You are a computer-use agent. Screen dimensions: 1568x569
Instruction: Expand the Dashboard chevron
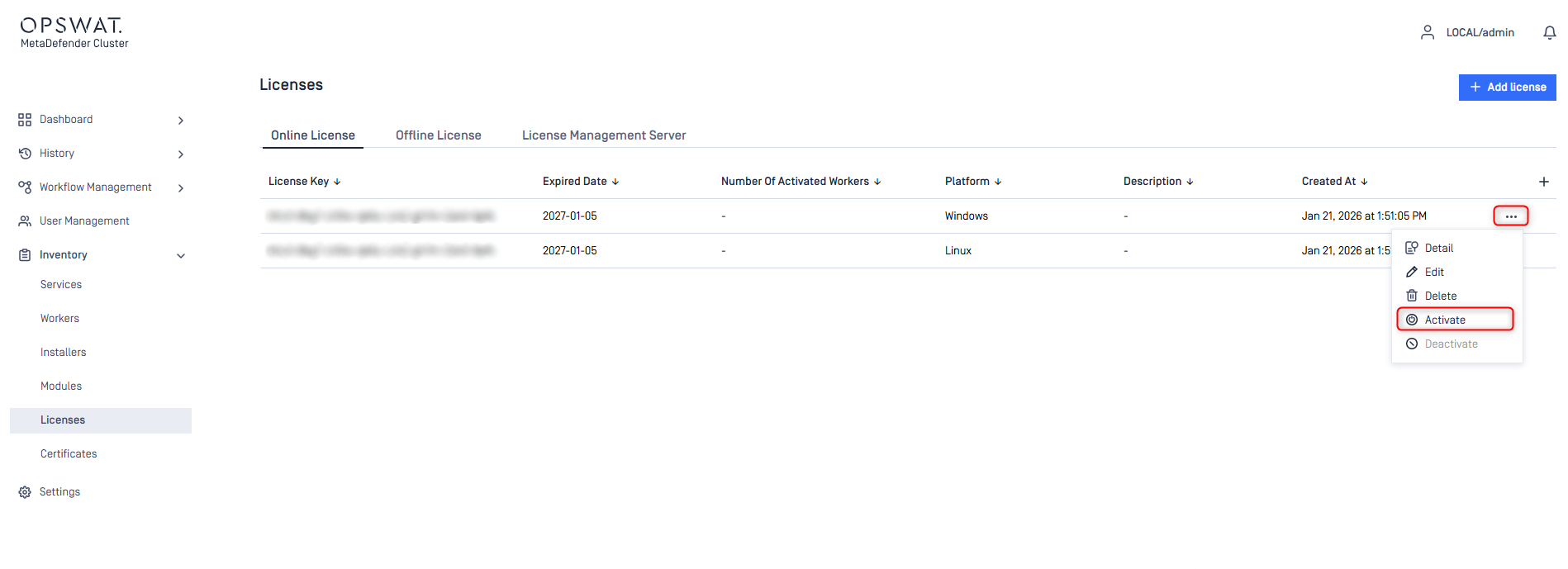click(181, 121)
